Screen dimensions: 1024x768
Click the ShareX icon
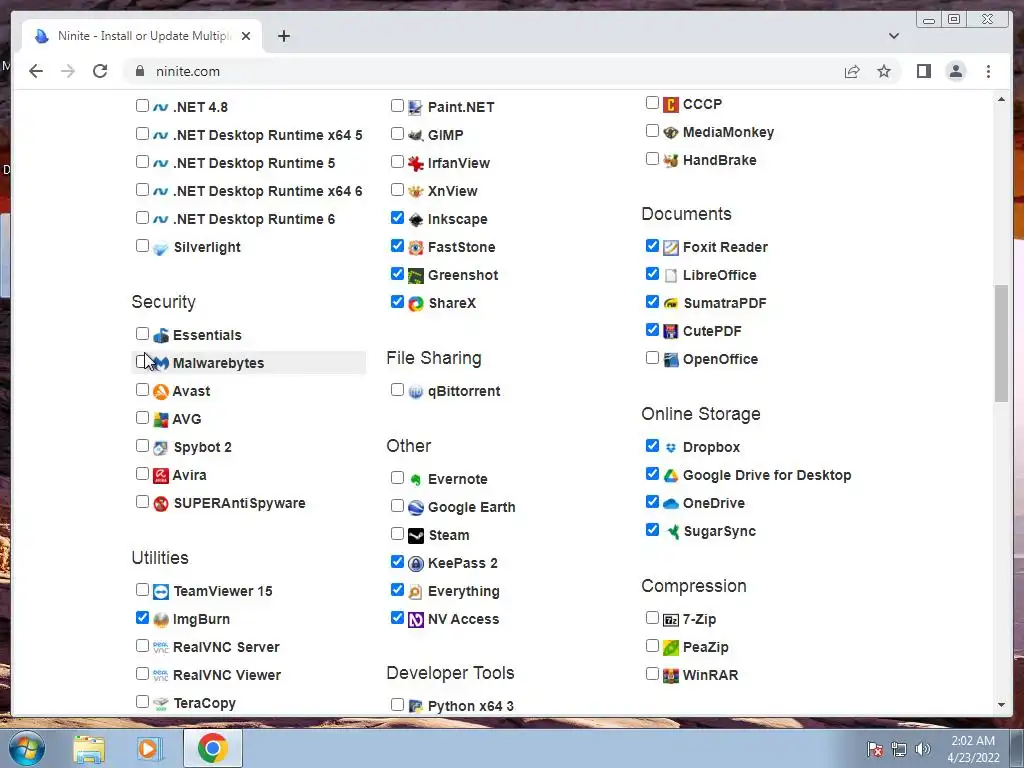(x=415, y=304)
